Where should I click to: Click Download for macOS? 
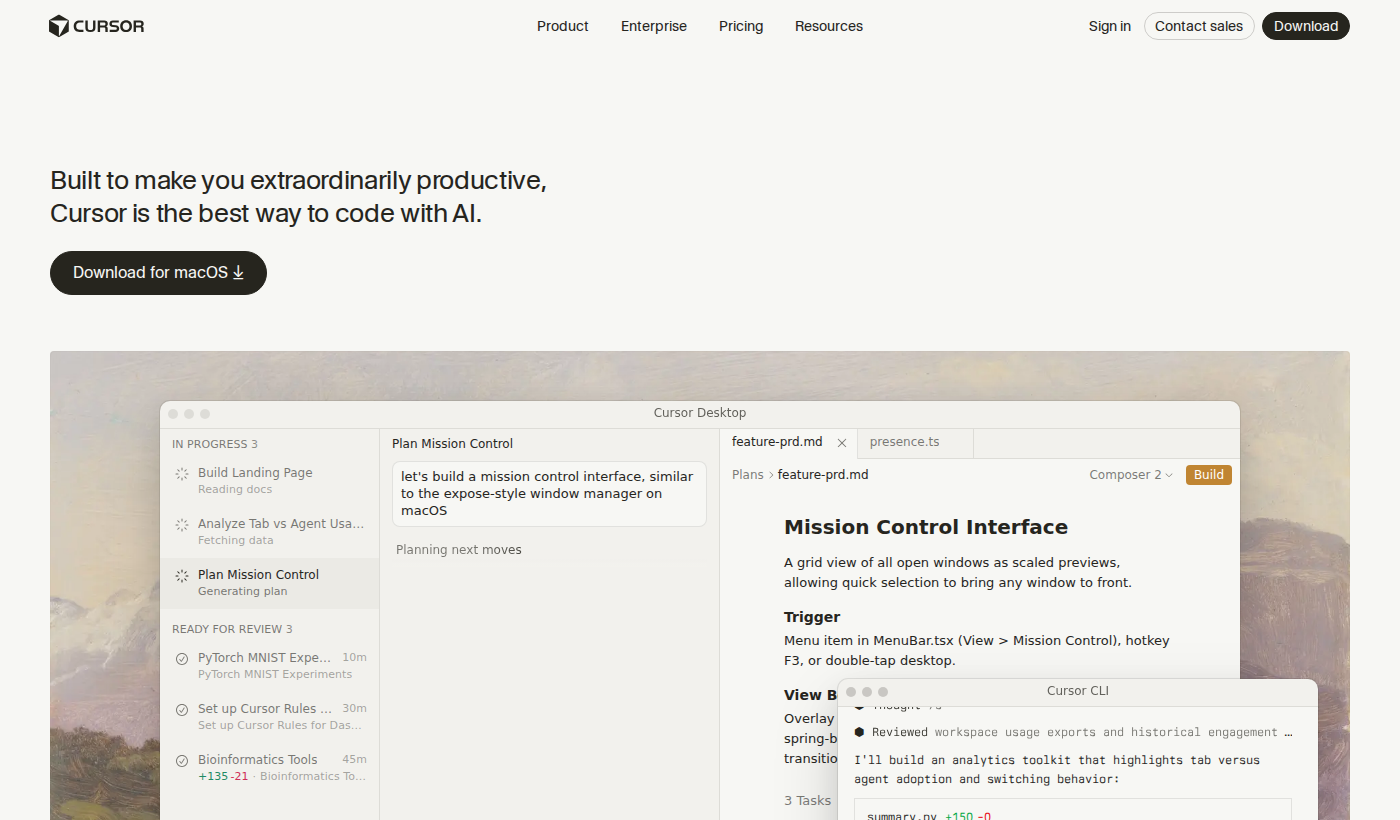pos(158,273)
